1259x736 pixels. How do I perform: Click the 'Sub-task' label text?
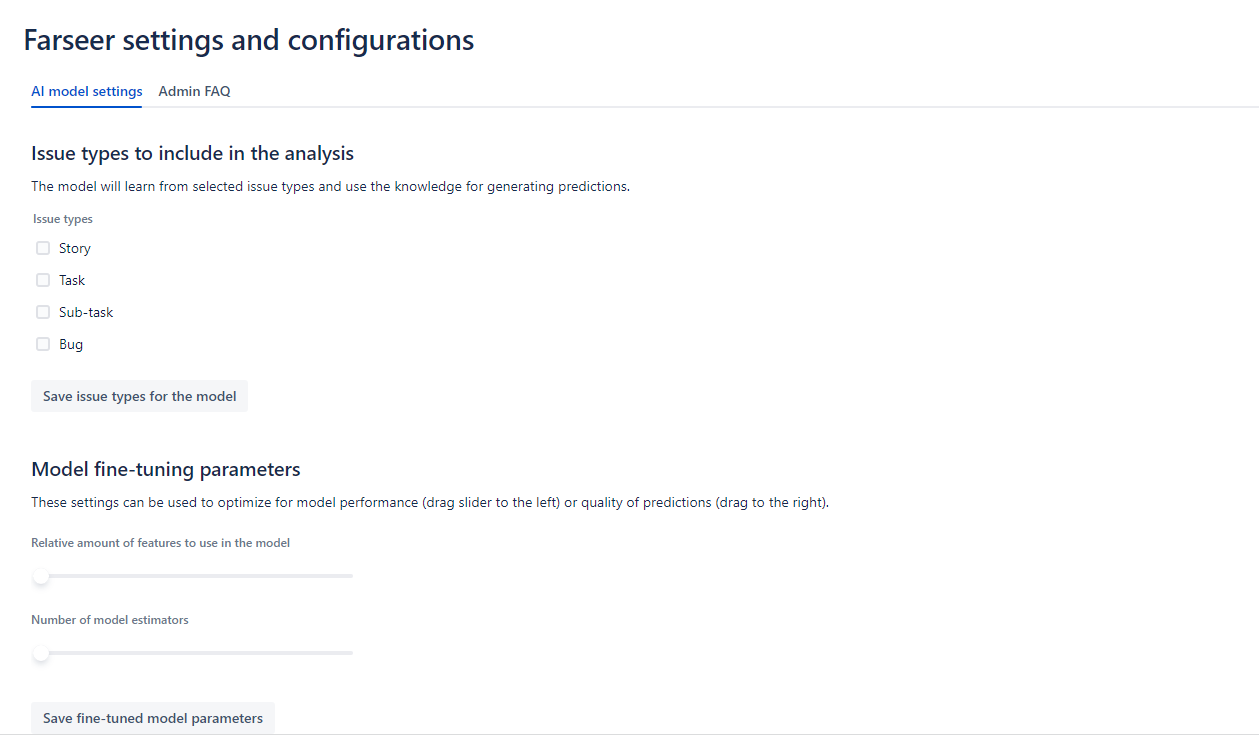coord(86,312)
